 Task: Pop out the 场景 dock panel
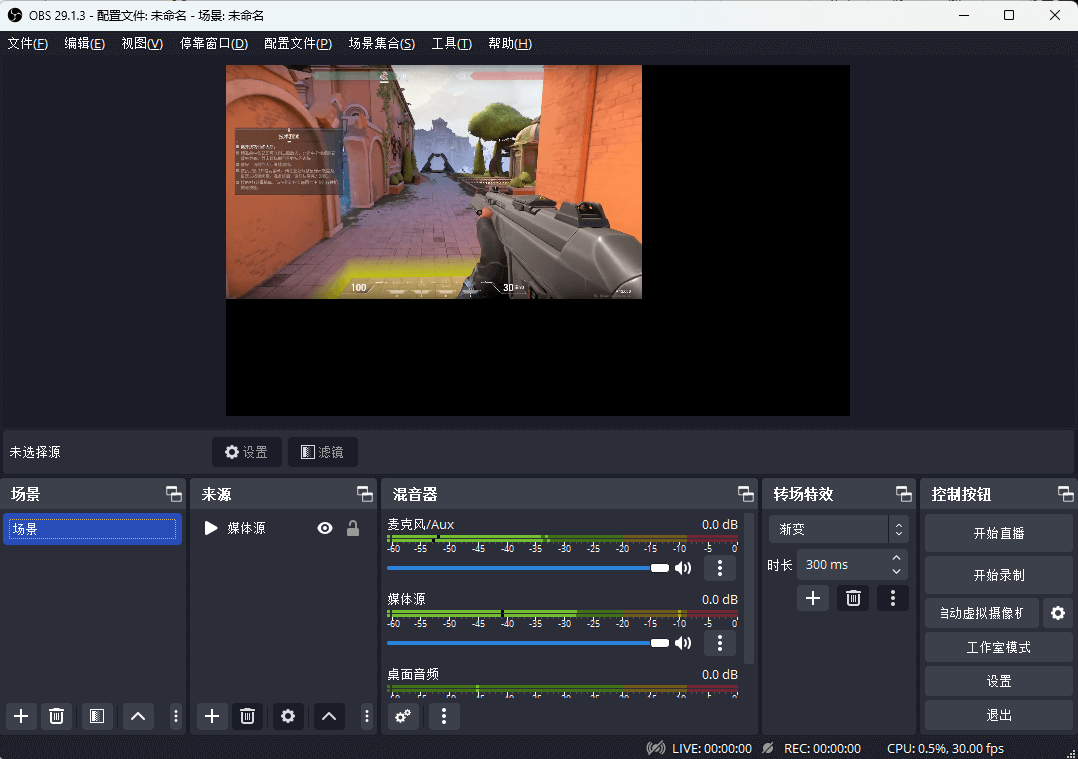(x=174, y=494)
